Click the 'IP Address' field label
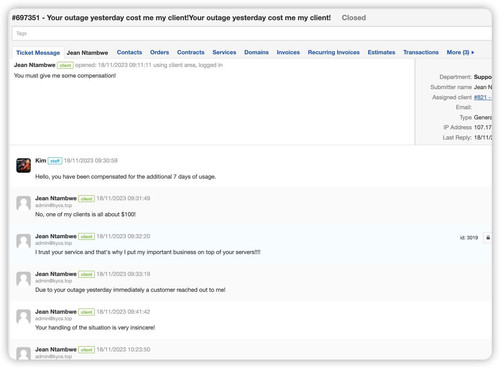This screenshot has width=500, height=368. pos(457,127)
